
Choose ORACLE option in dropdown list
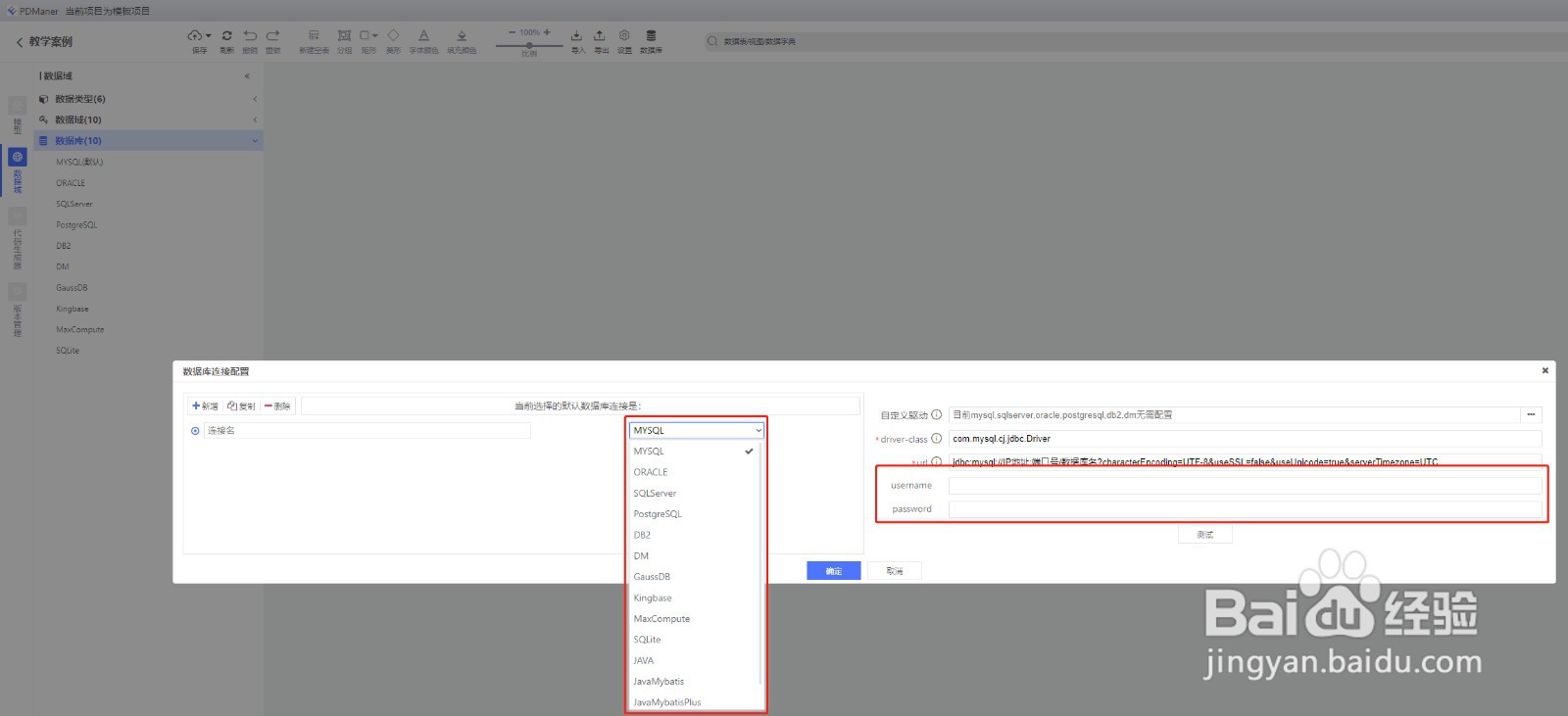pos(694,472)
